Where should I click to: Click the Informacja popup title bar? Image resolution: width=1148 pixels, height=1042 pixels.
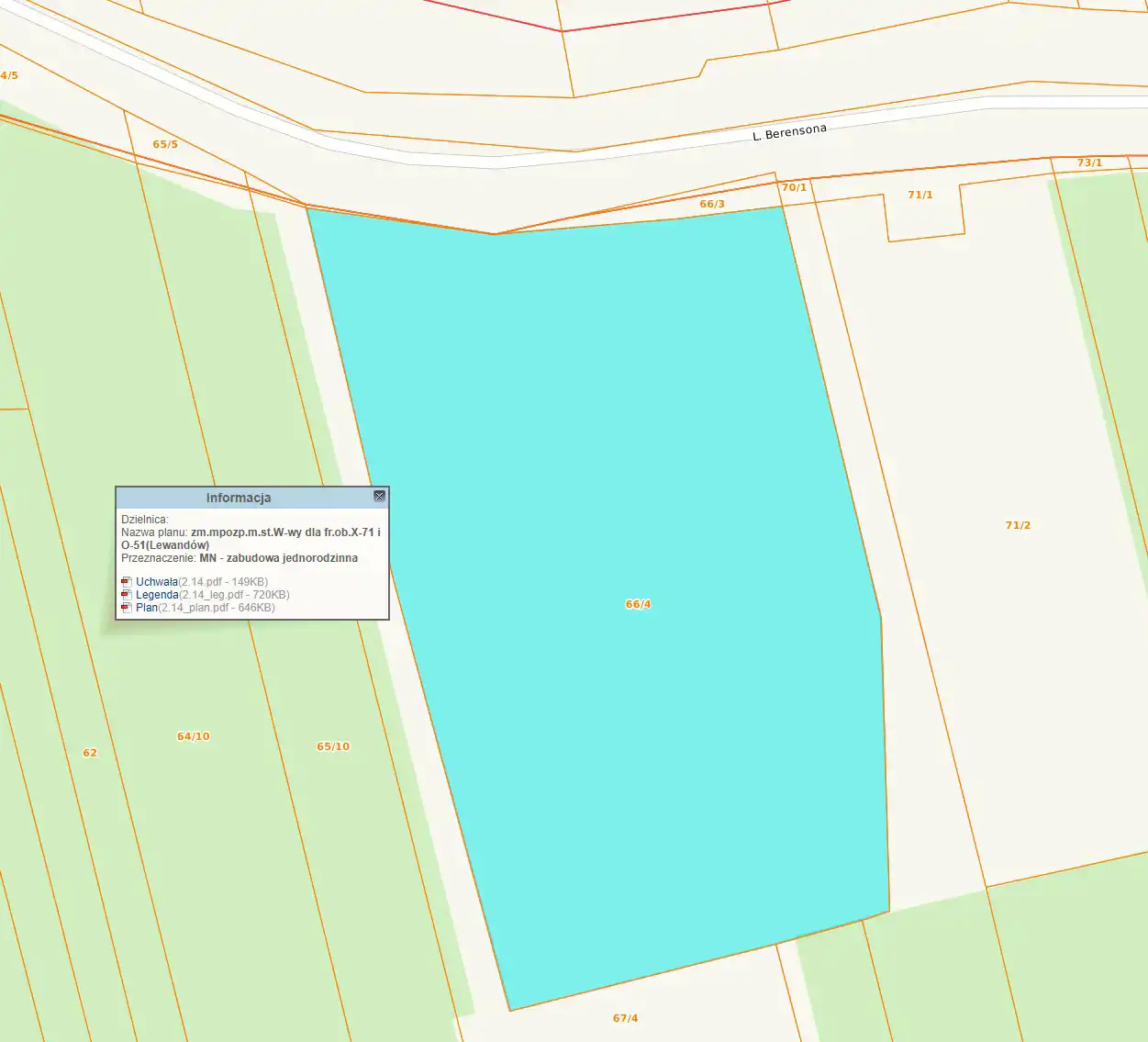coord(252,498)
